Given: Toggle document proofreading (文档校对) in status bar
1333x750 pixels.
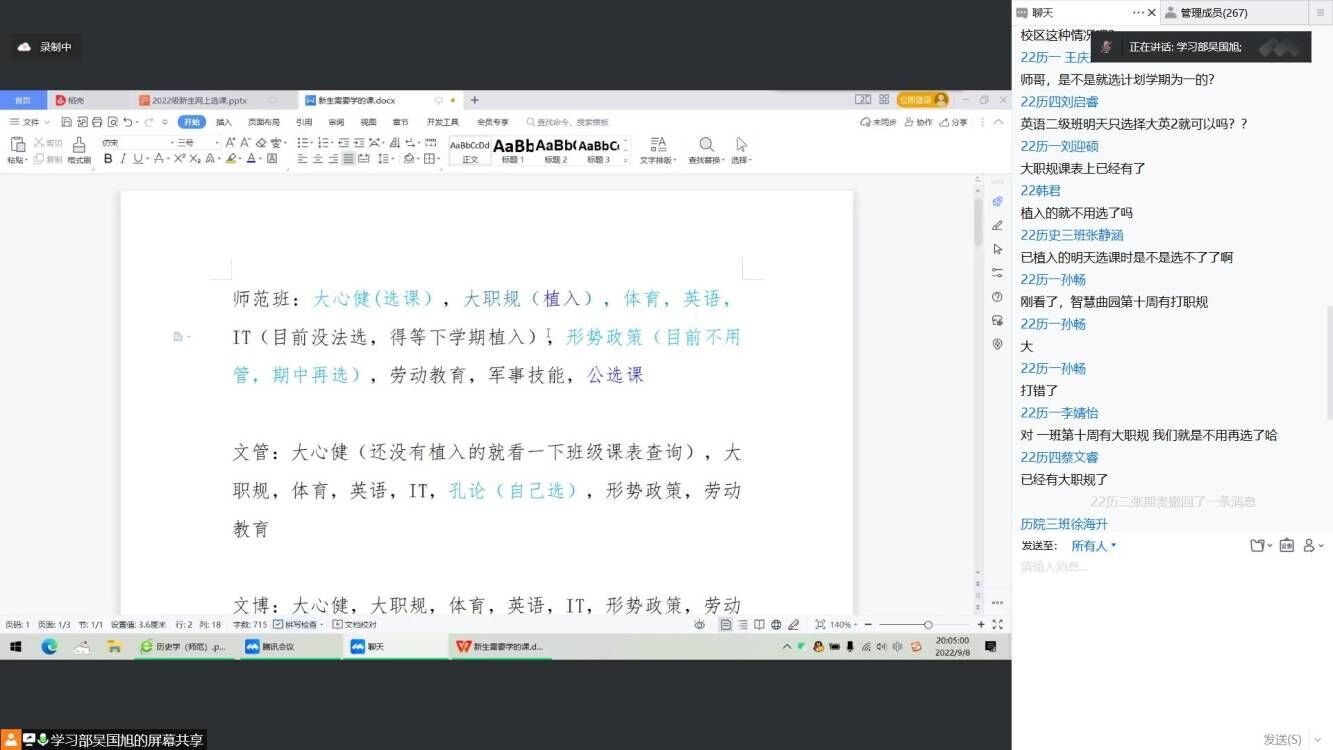Looking at the screenshot, I should pyautogui.click(x=358, y=625).
